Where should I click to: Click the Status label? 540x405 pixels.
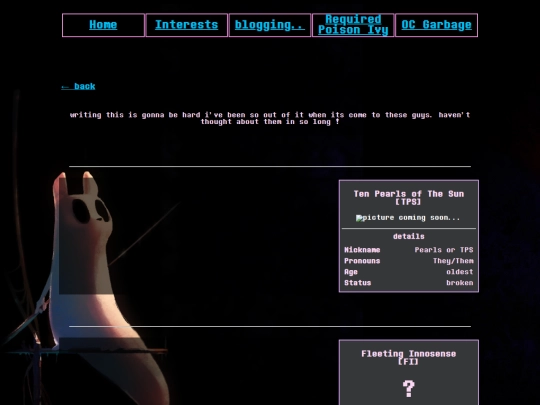click(358, 283)
